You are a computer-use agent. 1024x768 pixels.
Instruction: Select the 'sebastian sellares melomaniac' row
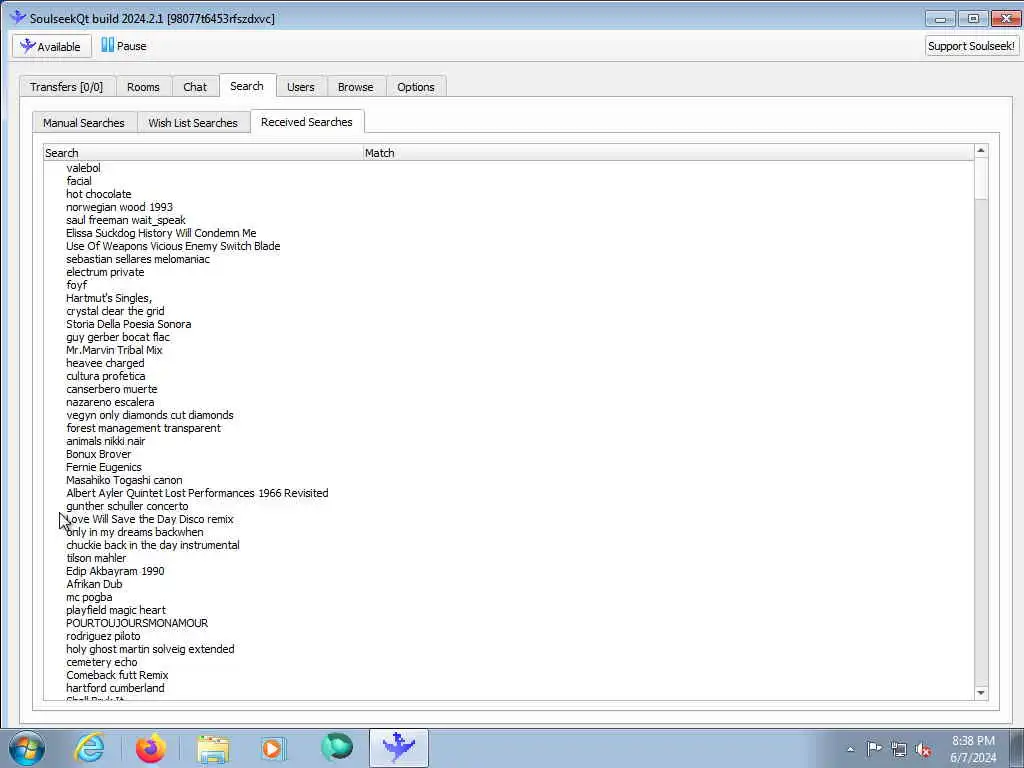(x=138, y=259)
